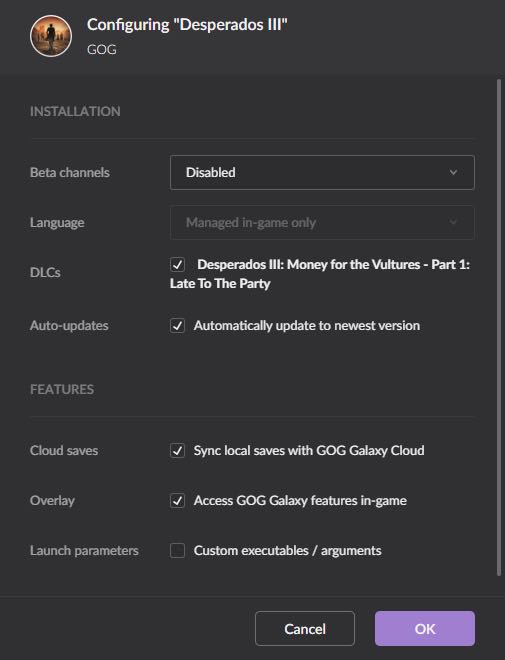Click the Configuring Desperados III title text
This screenshot has width=505, height=660.
[187, 25]
